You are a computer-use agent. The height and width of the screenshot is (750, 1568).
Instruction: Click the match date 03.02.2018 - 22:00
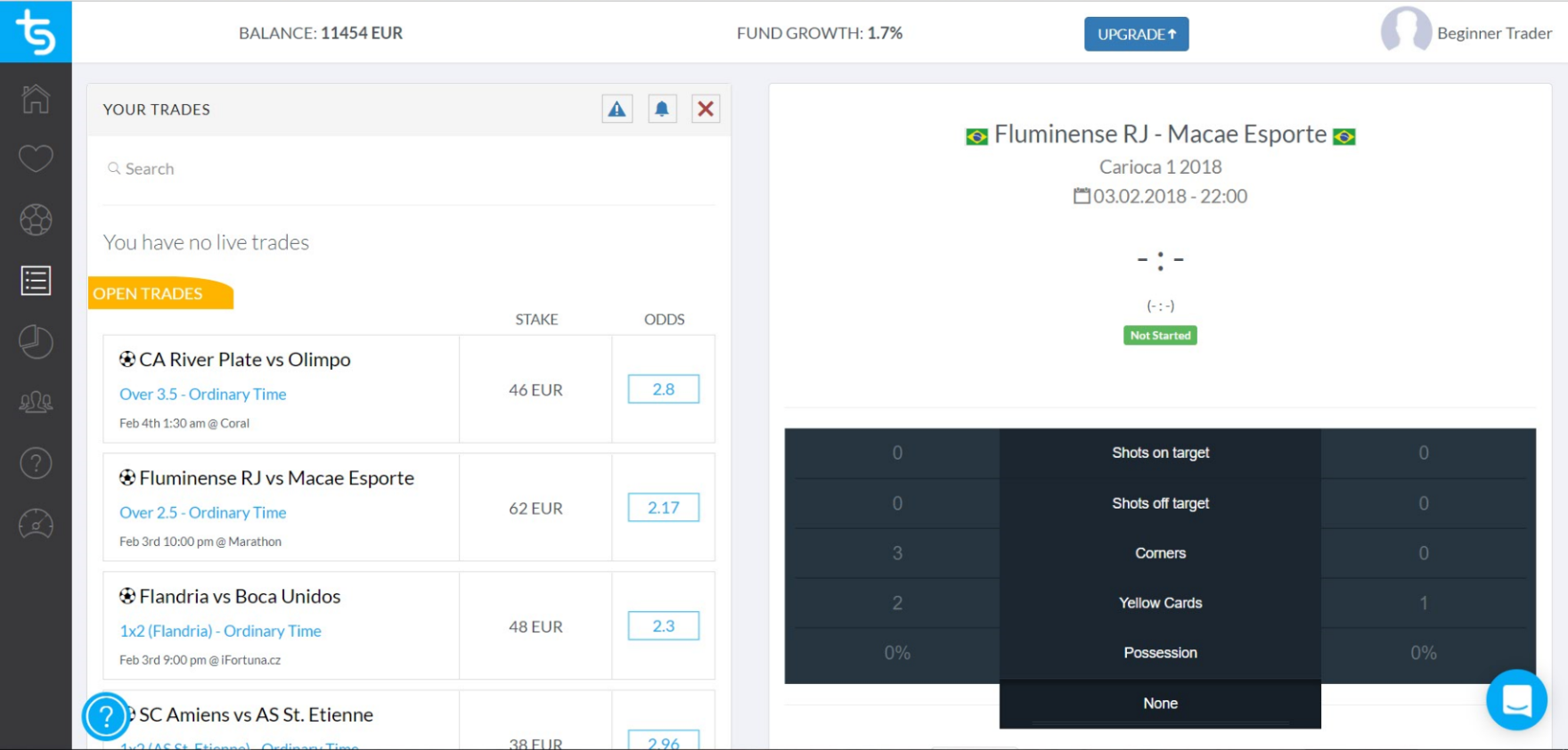(x=1170, y=196)
